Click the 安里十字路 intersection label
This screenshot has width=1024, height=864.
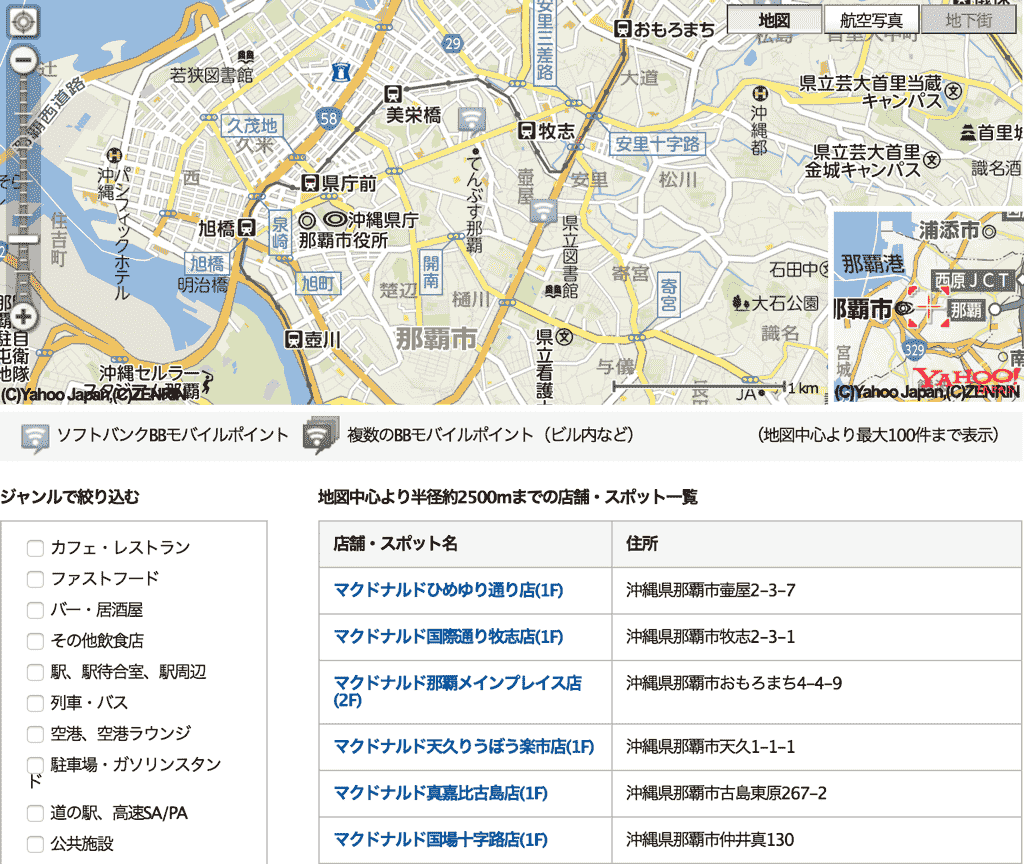pyautogui.click(x=658, y=144)
